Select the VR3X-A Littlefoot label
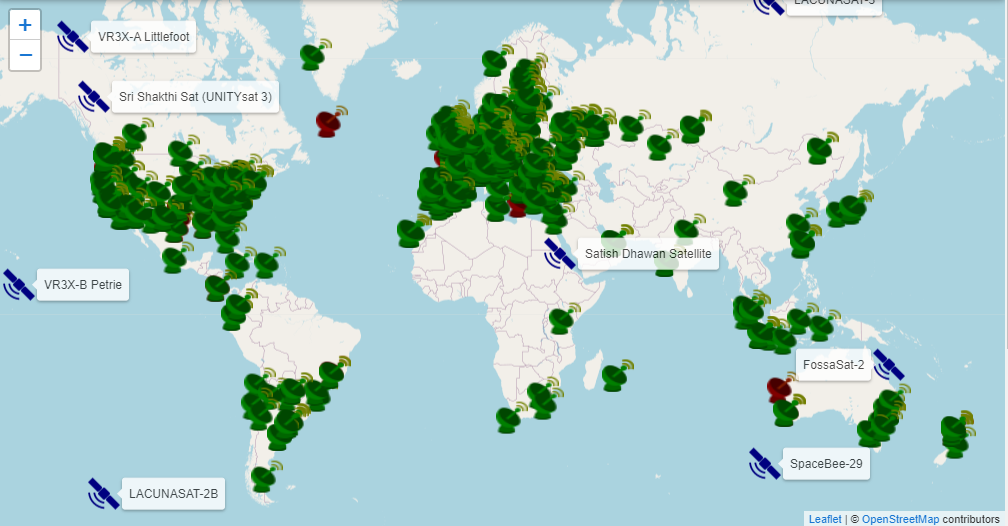The width and height of the screenshot is (1008, 526). click(143, 37)
